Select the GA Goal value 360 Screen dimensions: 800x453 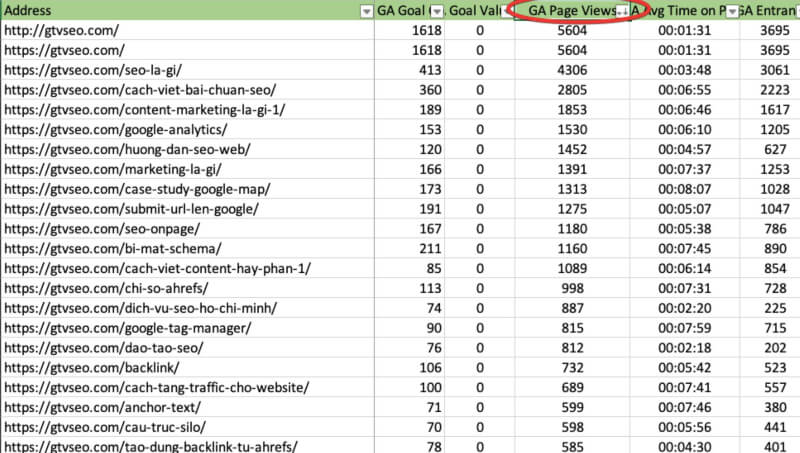(x=410, y=90)
